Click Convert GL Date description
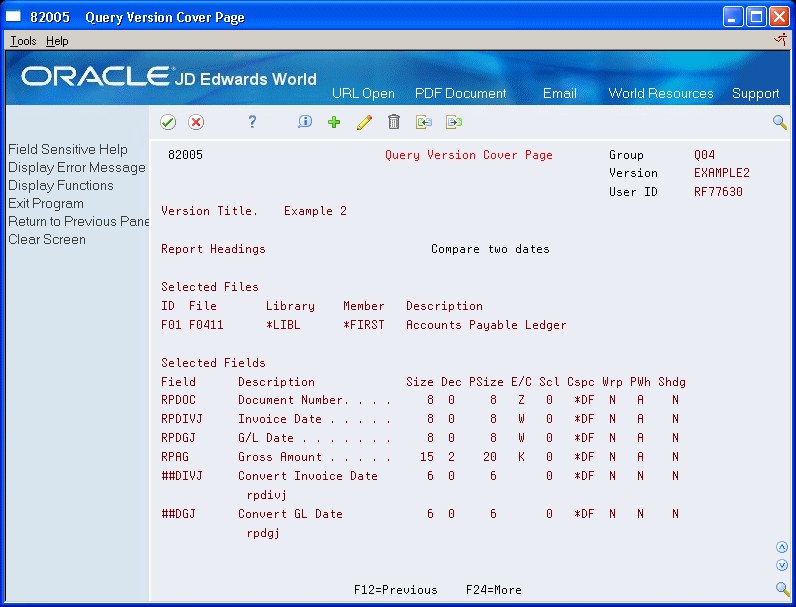The height and width of the screenshot is (607, 796). click(290, 514)
